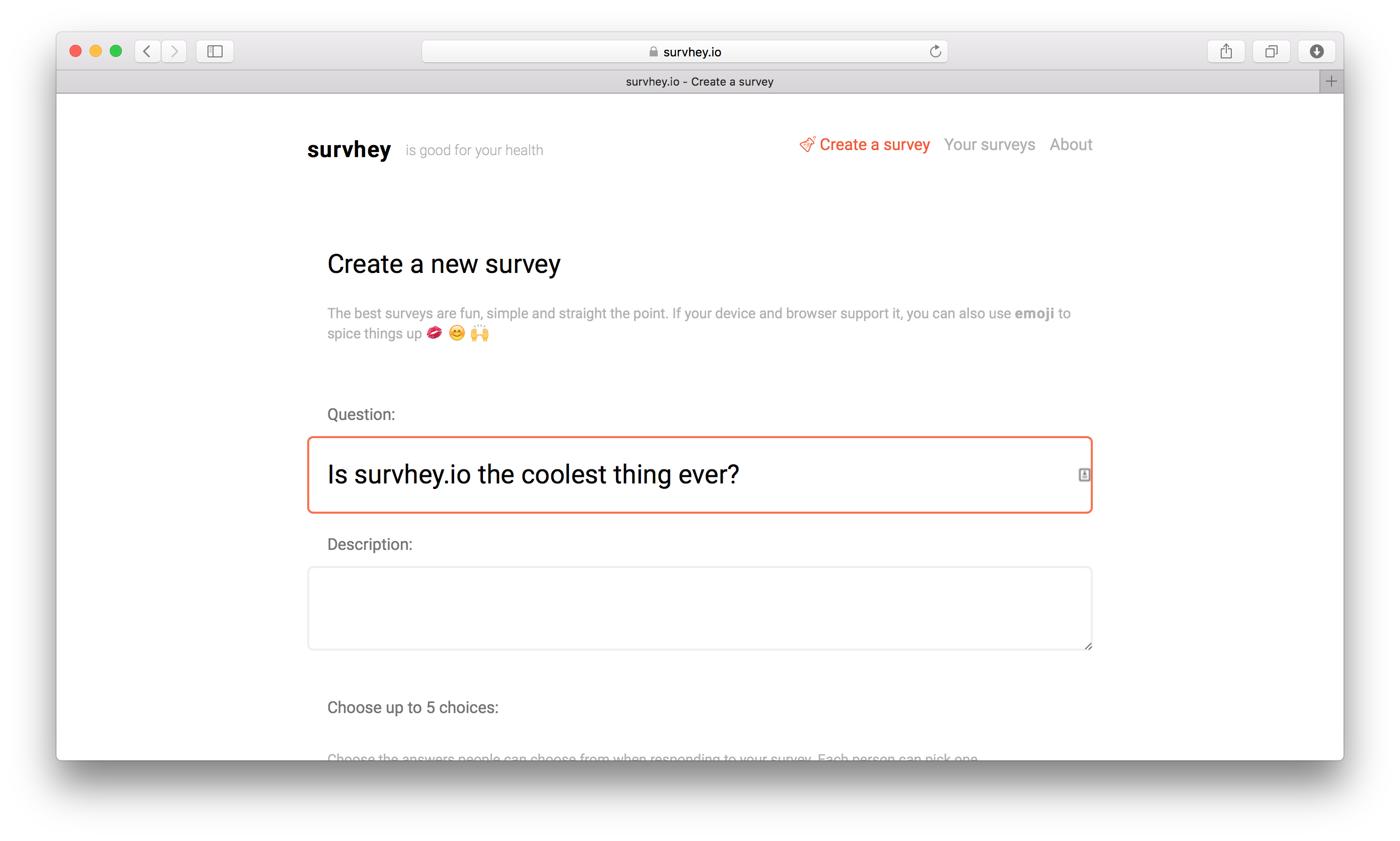Open the contact autofill icon in question field
1400x841 pixels.
(1083, 475)
